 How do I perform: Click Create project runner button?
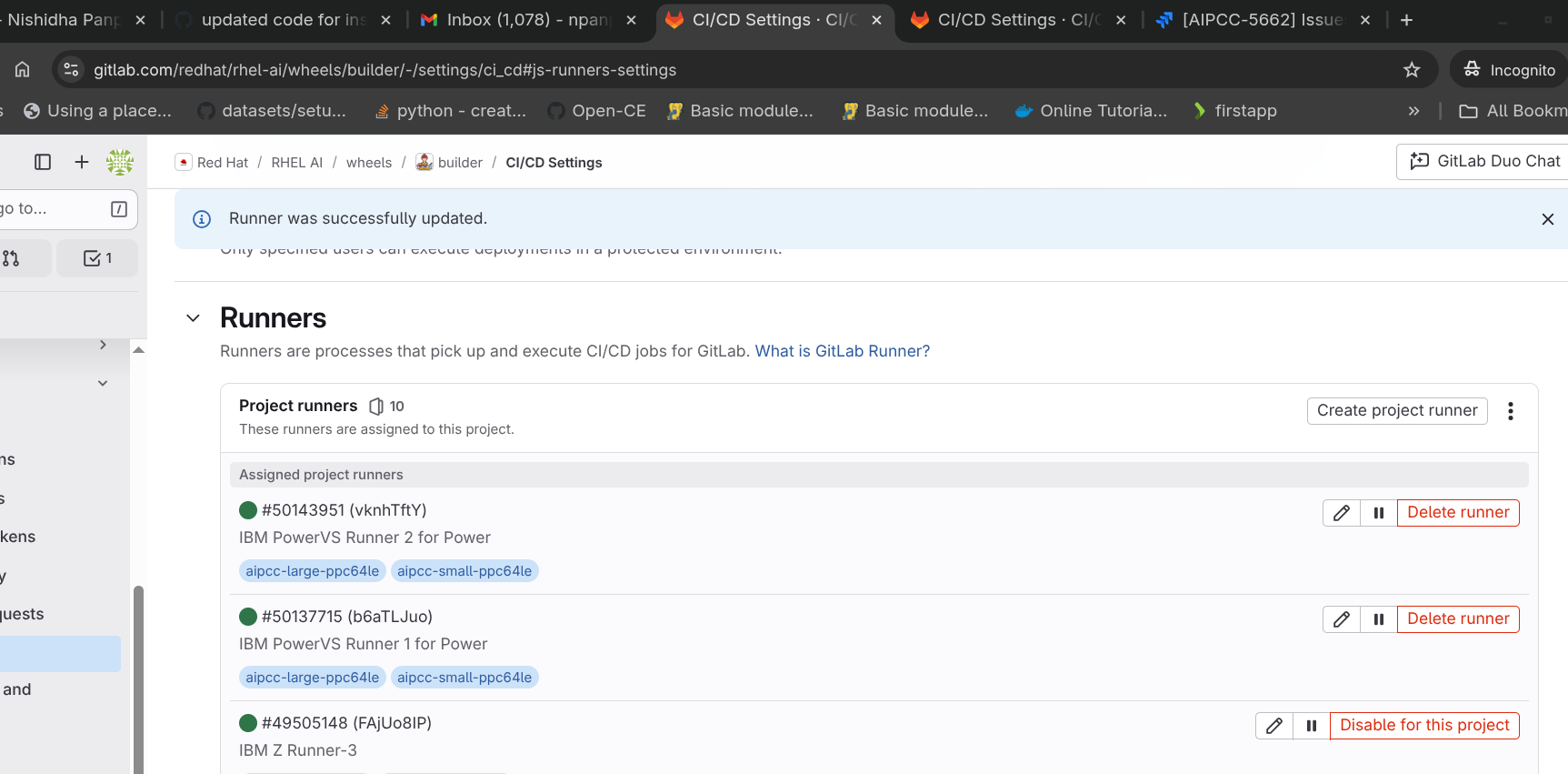tap(1396, 411)
